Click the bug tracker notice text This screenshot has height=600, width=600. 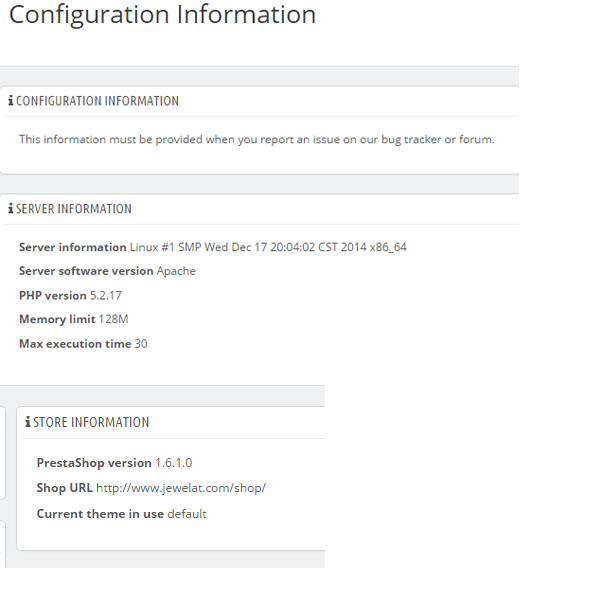tap(256, 139)
